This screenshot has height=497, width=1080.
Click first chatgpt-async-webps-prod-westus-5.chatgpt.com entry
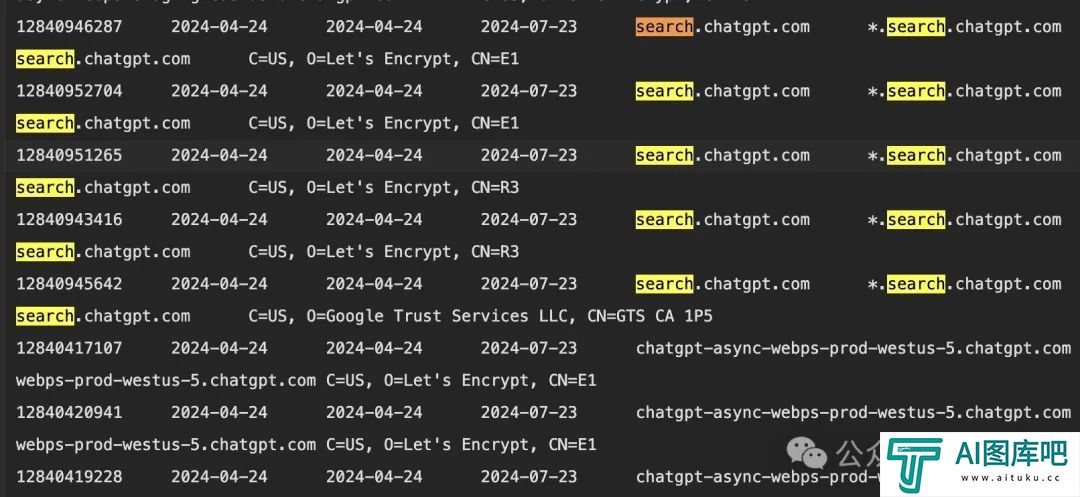pos(853,348)
